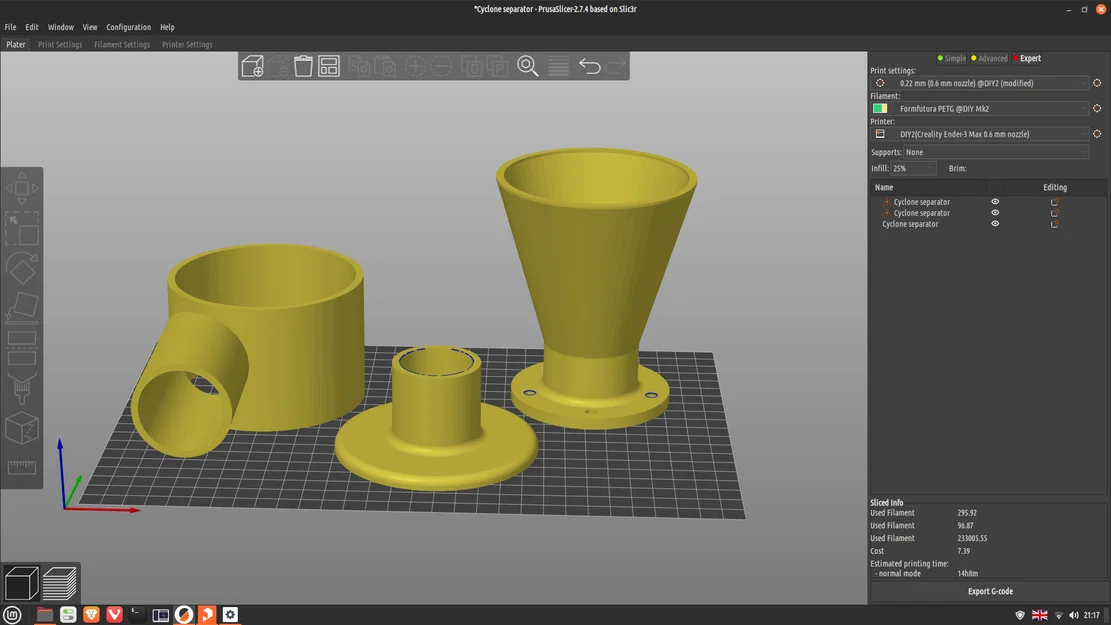The image size is (1111, 625).
Task: Select the Move tool in the left toolbar
Action: click(22, 186)
